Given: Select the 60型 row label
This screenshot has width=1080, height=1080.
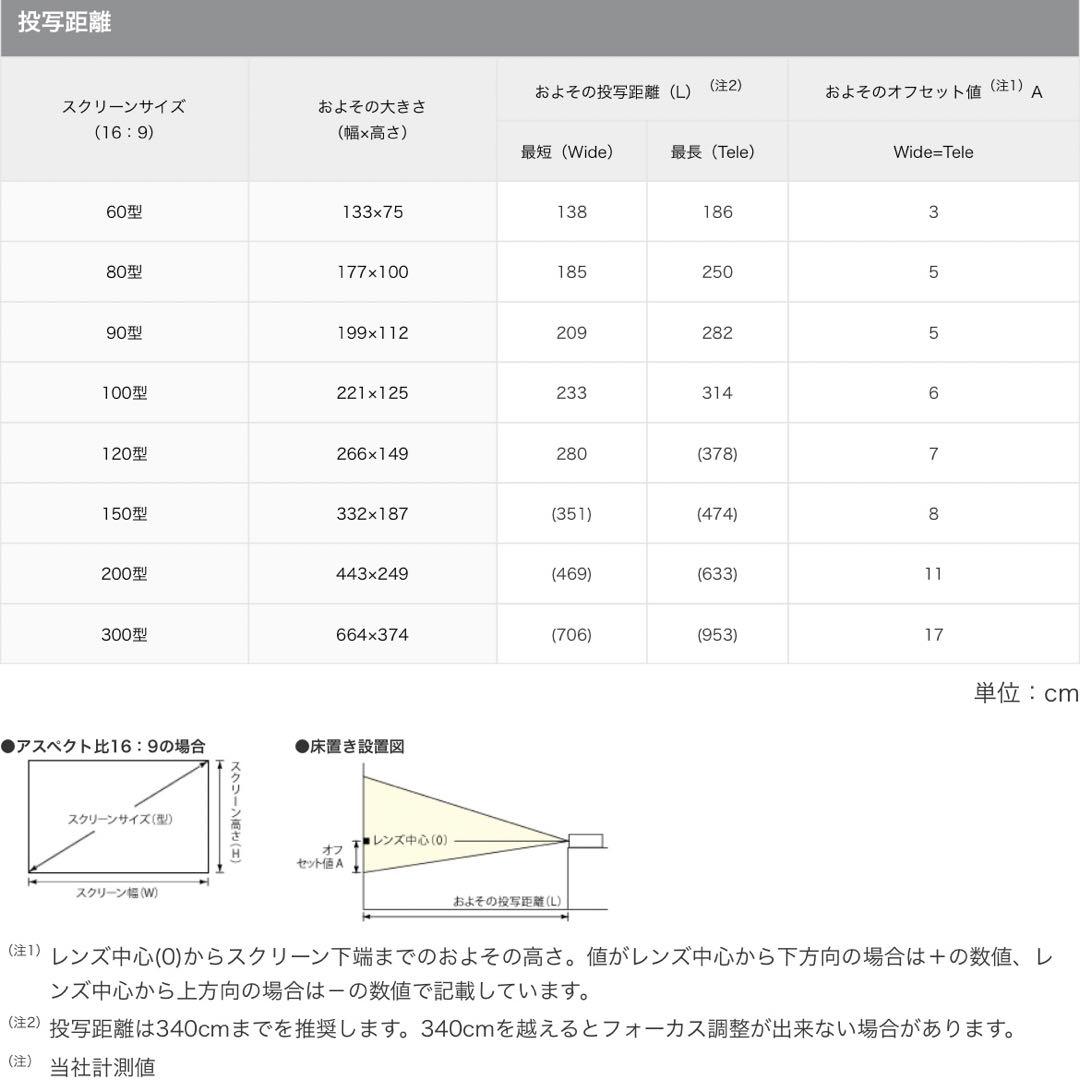Looking at the screenshot, I should (124, 211).
